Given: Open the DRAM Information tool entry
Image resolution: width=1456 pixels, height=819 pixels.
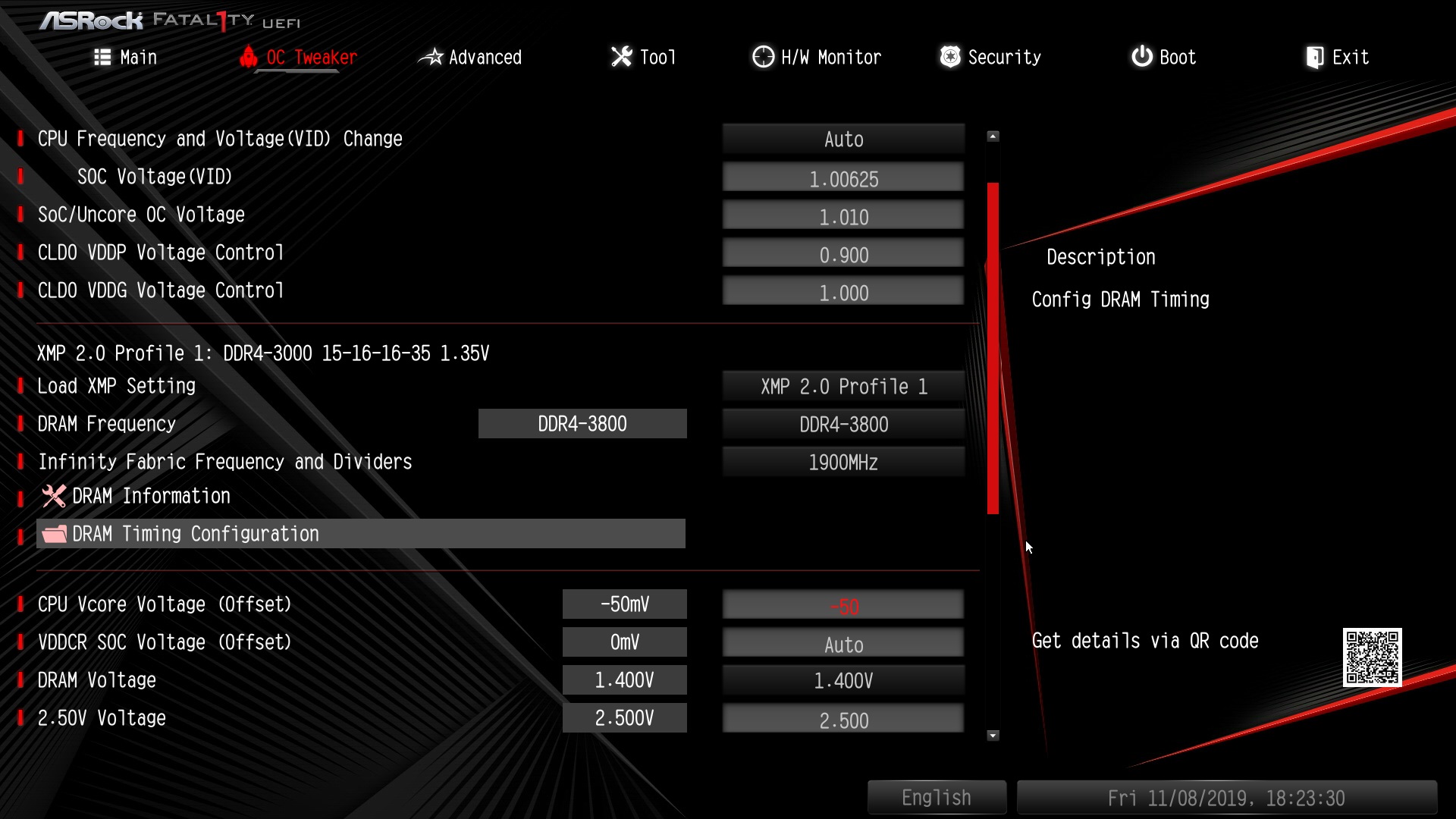Looking at the screenshot, I should (151, 496).
